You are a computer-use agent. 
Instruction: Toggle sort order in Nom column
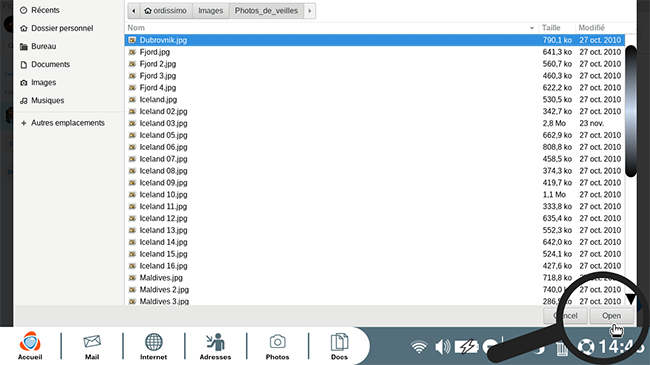[x=331, y=28]
